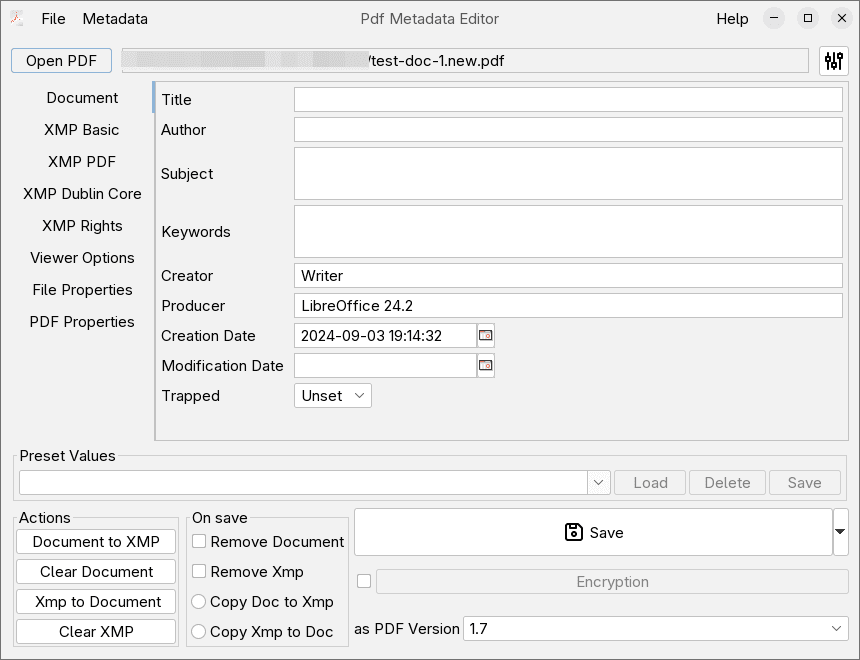The image size is (860, 660).
Task: Enable the Remove Xmp checkbox
Action: [x=200, y=572]
